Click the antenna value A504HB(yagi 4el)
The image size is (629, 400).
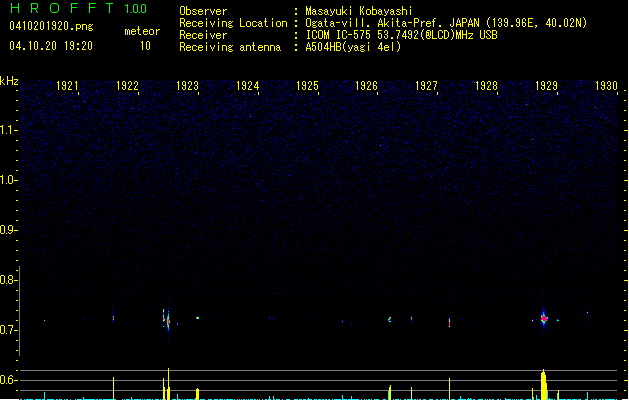[x=353, y=47]
